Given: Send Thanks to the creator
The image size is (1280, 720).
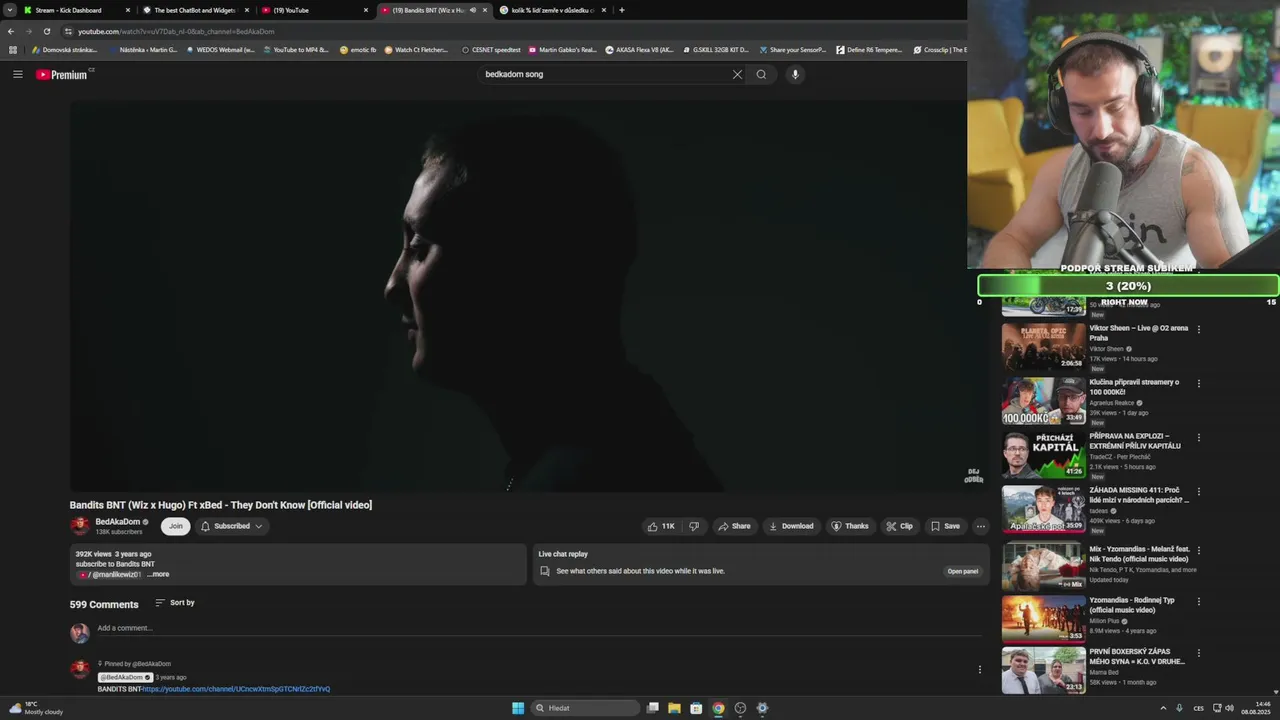Looking at the screenshot, I should (850, 526).
